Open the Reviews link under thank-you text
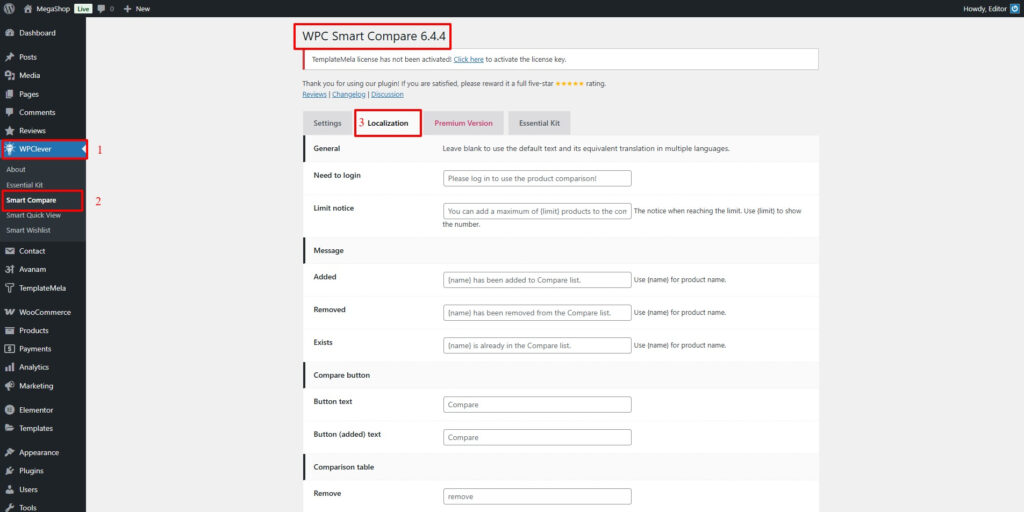The width and height of the screenshot is (1024, 512). 314,95
